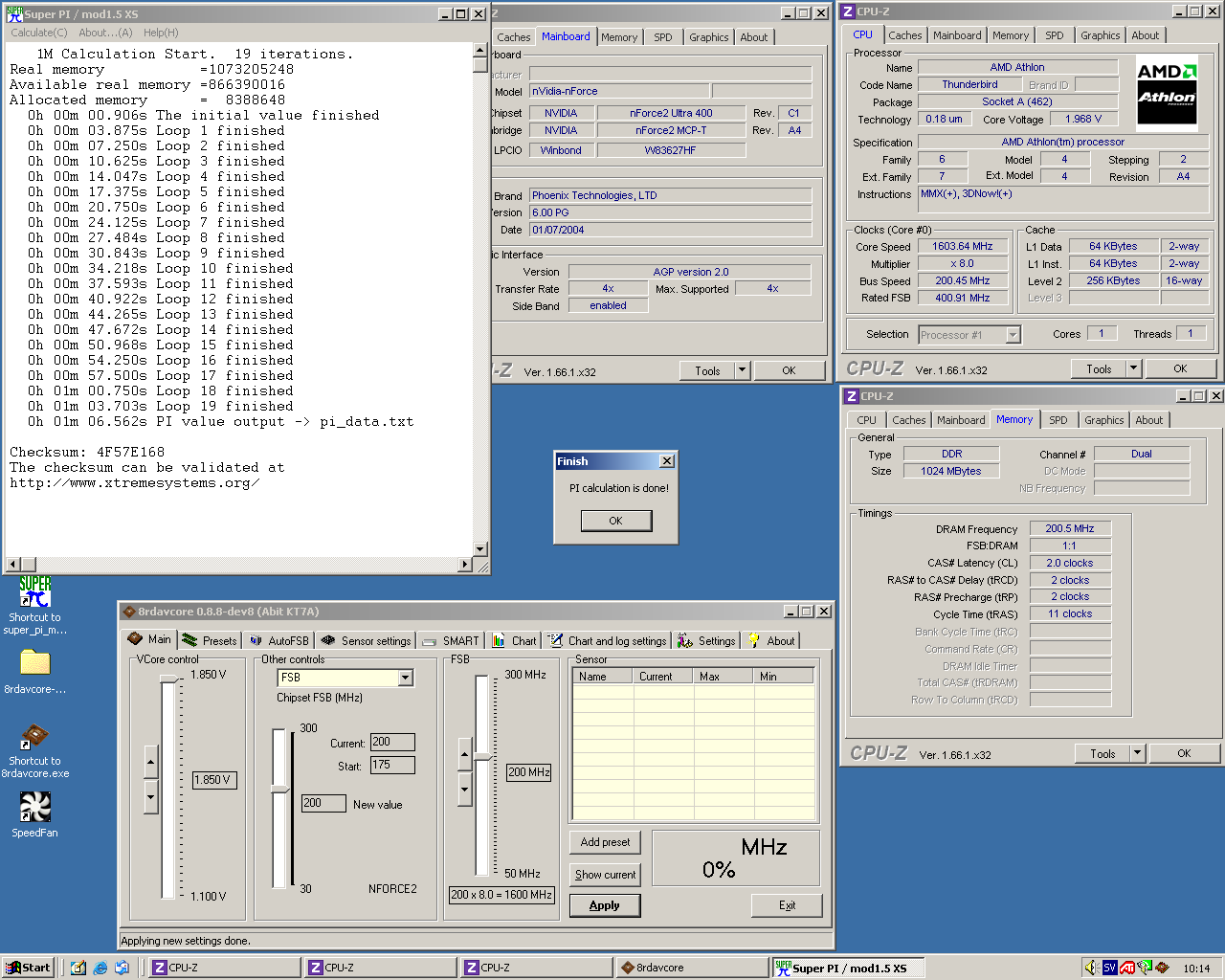Screen dimensions: 1225x980
Task: Open the Sensor settings tab
Action: click(367, 640)
